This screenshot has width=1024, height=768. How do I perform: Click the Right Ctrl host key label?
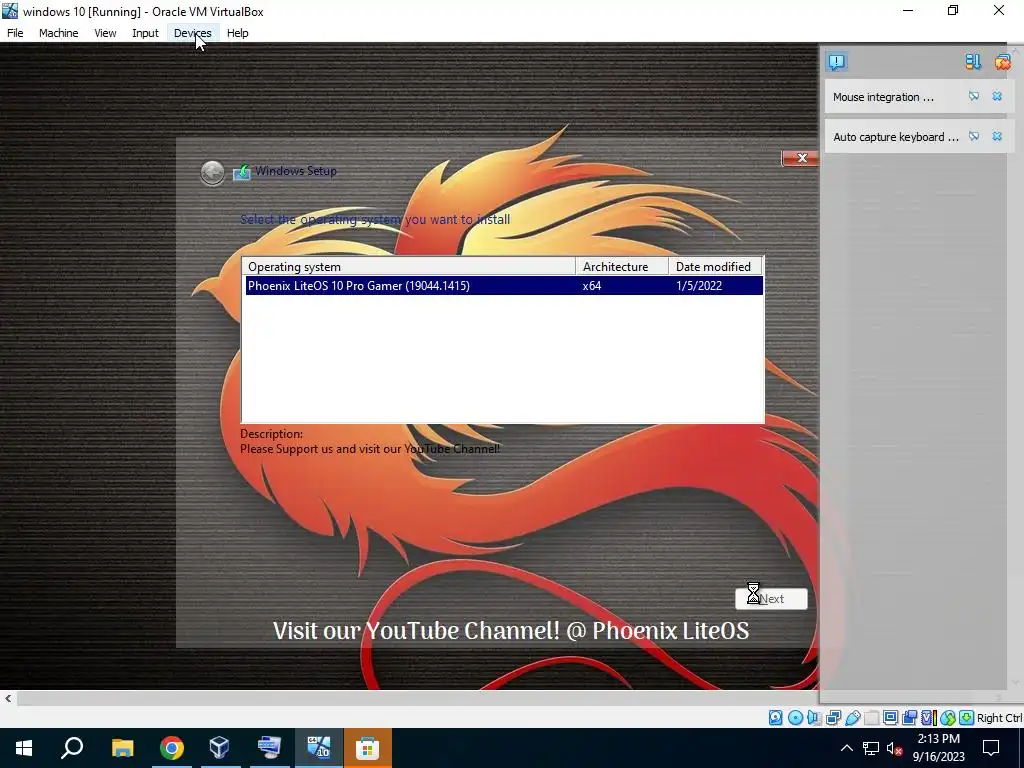[x=999, y=718]
